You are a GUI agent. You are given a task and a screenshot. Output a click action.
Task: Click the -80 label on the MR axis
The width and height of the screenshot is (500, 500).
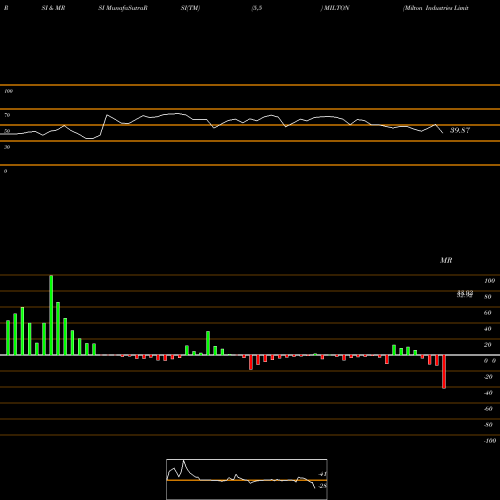tap(488, 425)
